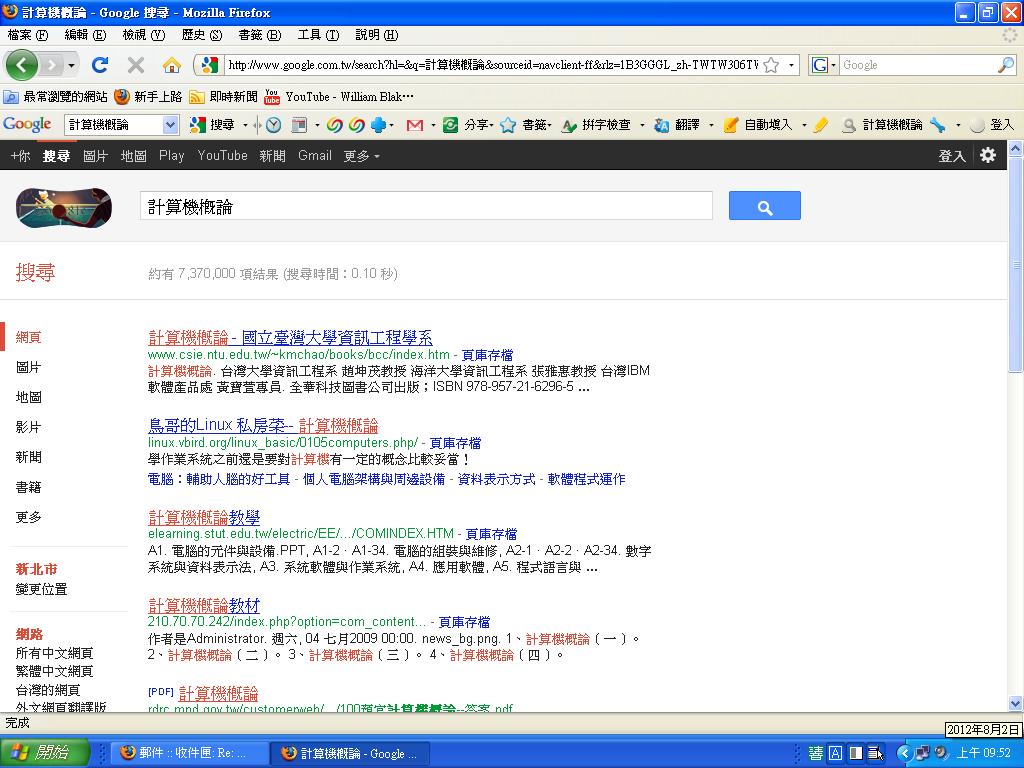Image resolution: width=1024 pixels, height=768 pixels.
Task: Click the blue magnifier search button
Action: tap(765, 206)
